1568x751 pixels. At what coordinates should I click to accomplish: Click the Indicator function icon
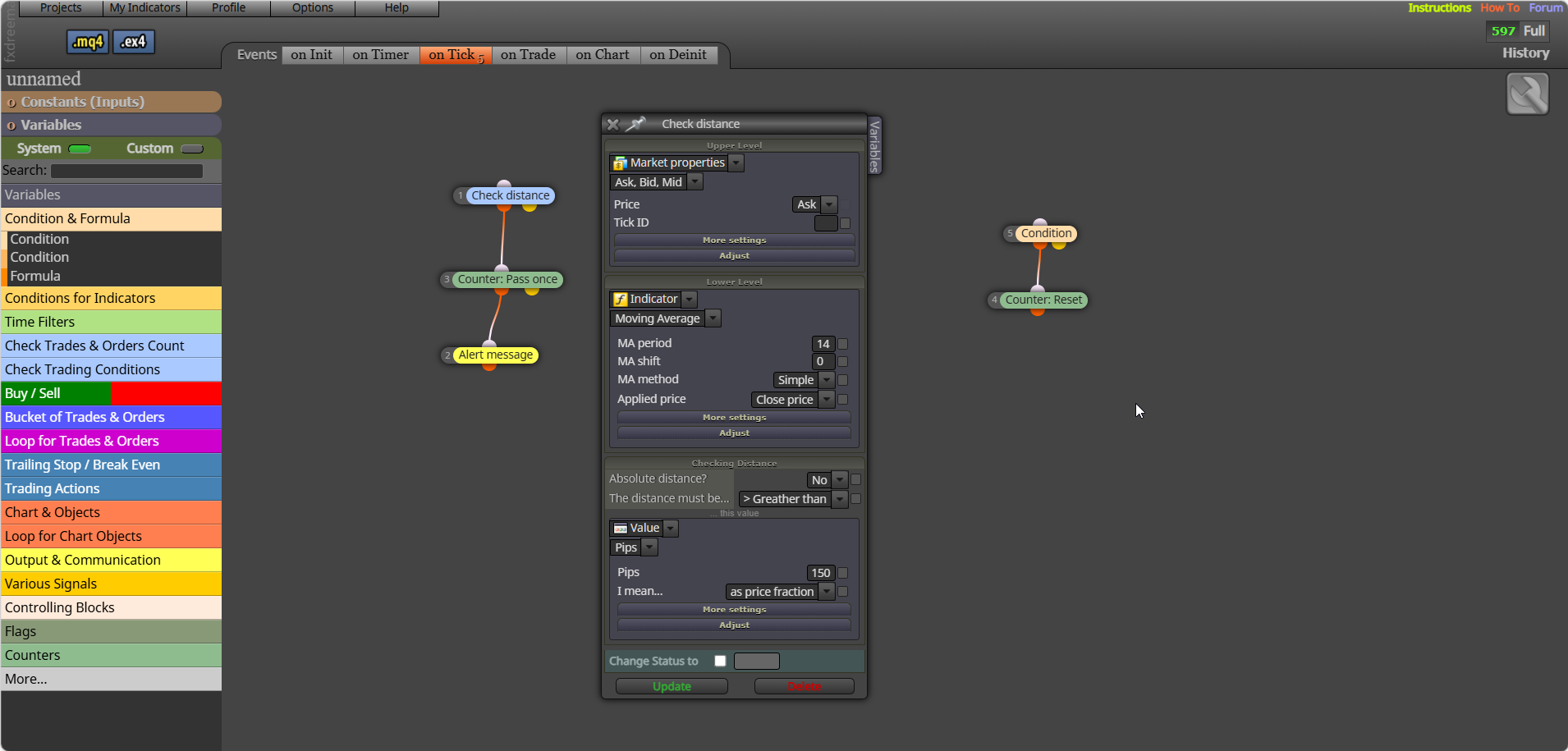coord(621,300)
